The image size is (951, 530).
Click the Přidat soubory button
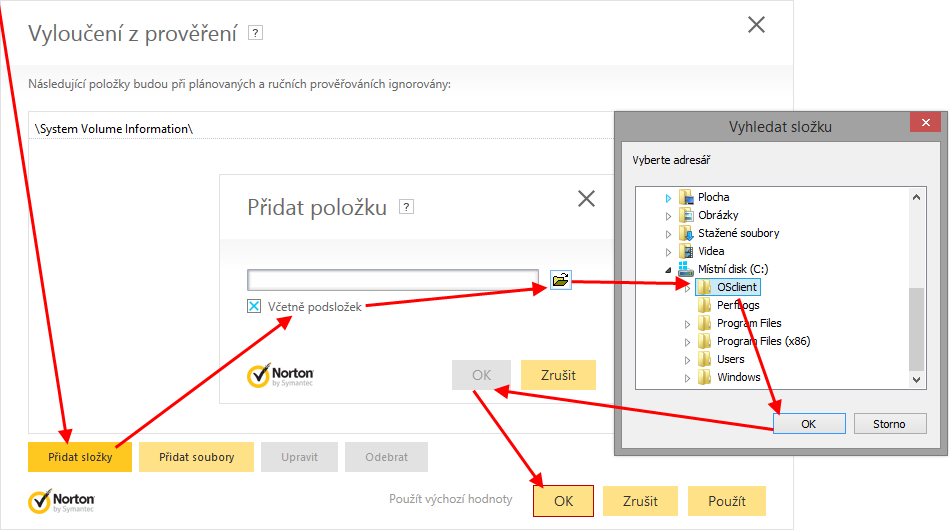click(197, 457)
